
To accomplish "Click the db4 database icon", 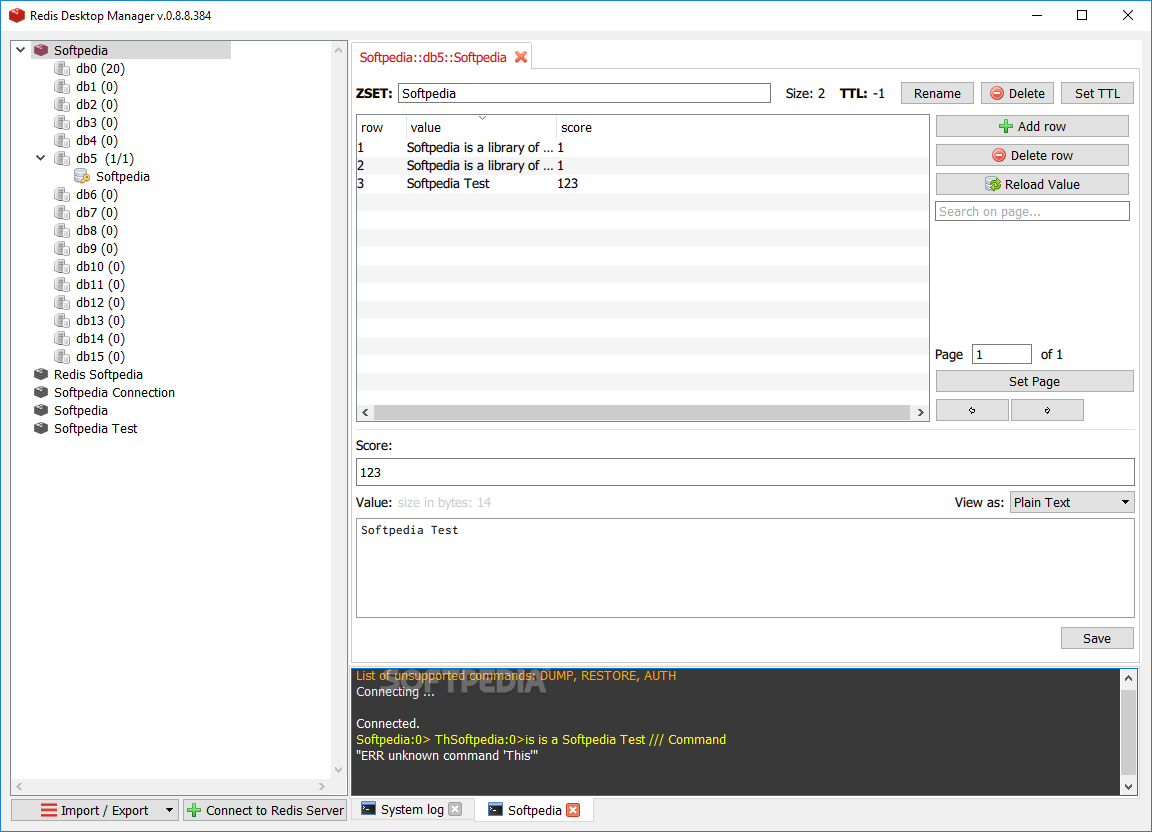I will tap(62, 140).
